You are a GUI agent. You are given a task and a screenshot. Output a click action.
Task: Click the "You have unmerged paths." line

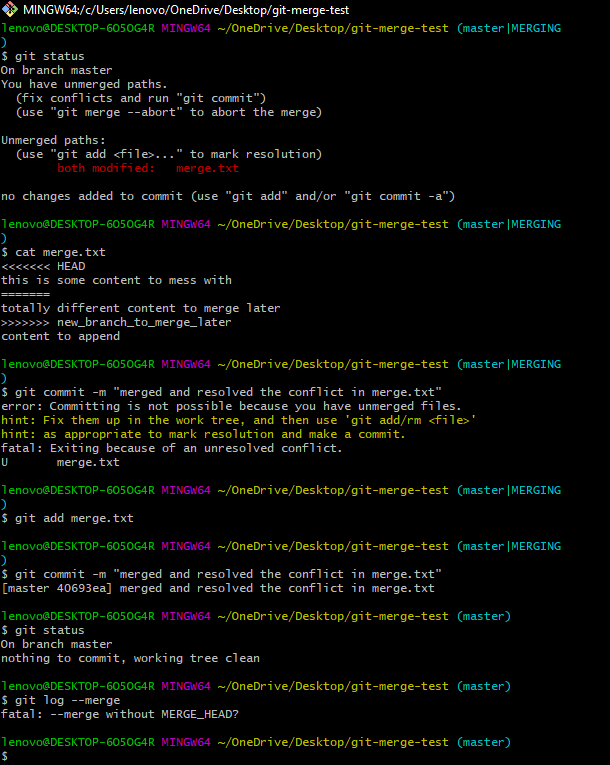(x=84, y=84)
